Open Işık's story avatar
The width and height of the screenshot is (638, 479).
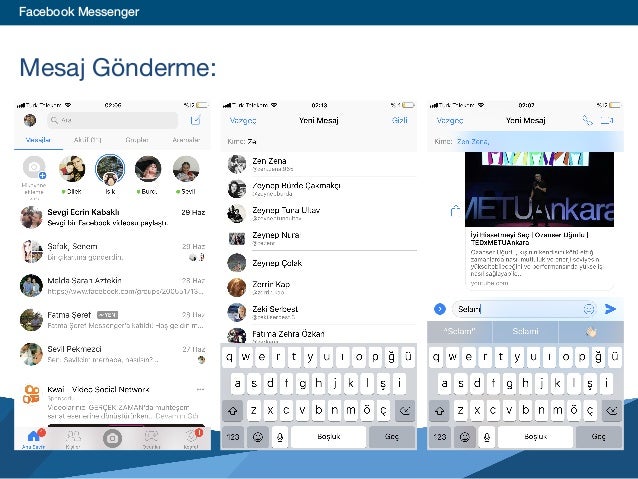point(110,169)
